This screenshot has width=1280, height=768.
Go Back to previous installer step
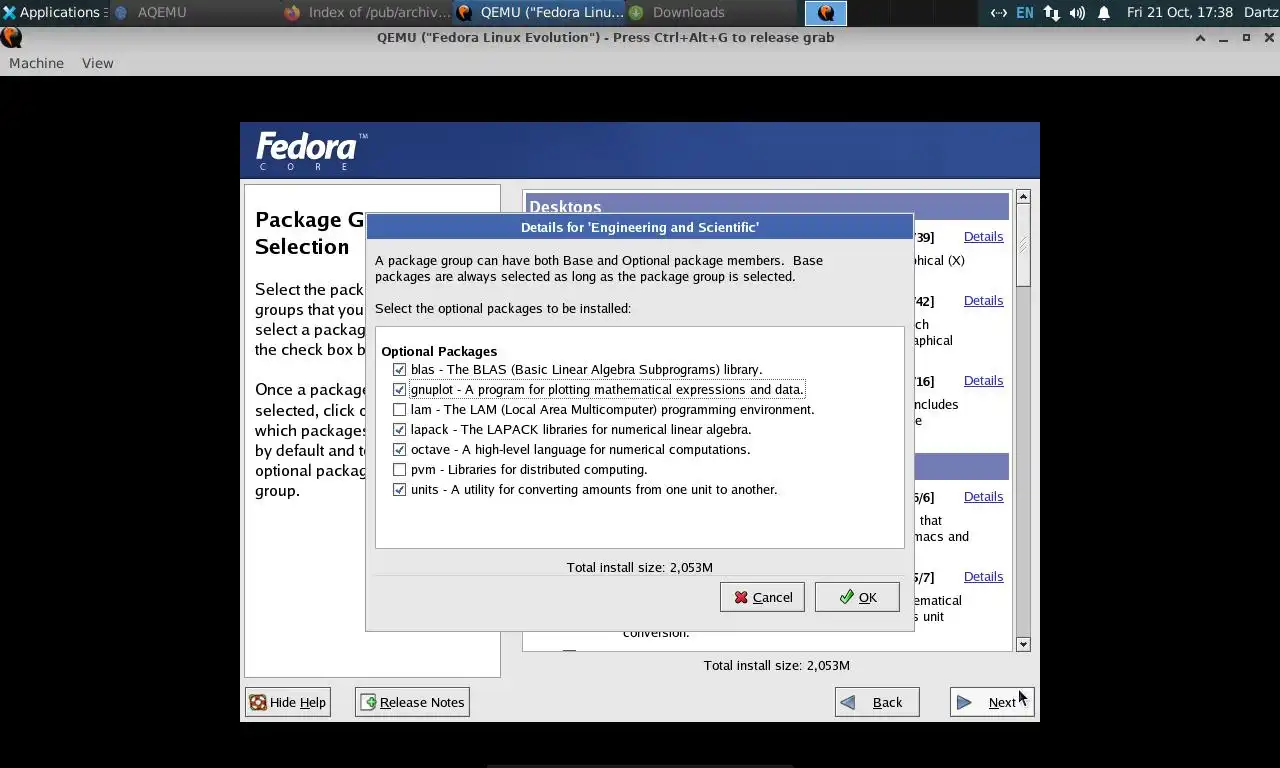[877, 702]
